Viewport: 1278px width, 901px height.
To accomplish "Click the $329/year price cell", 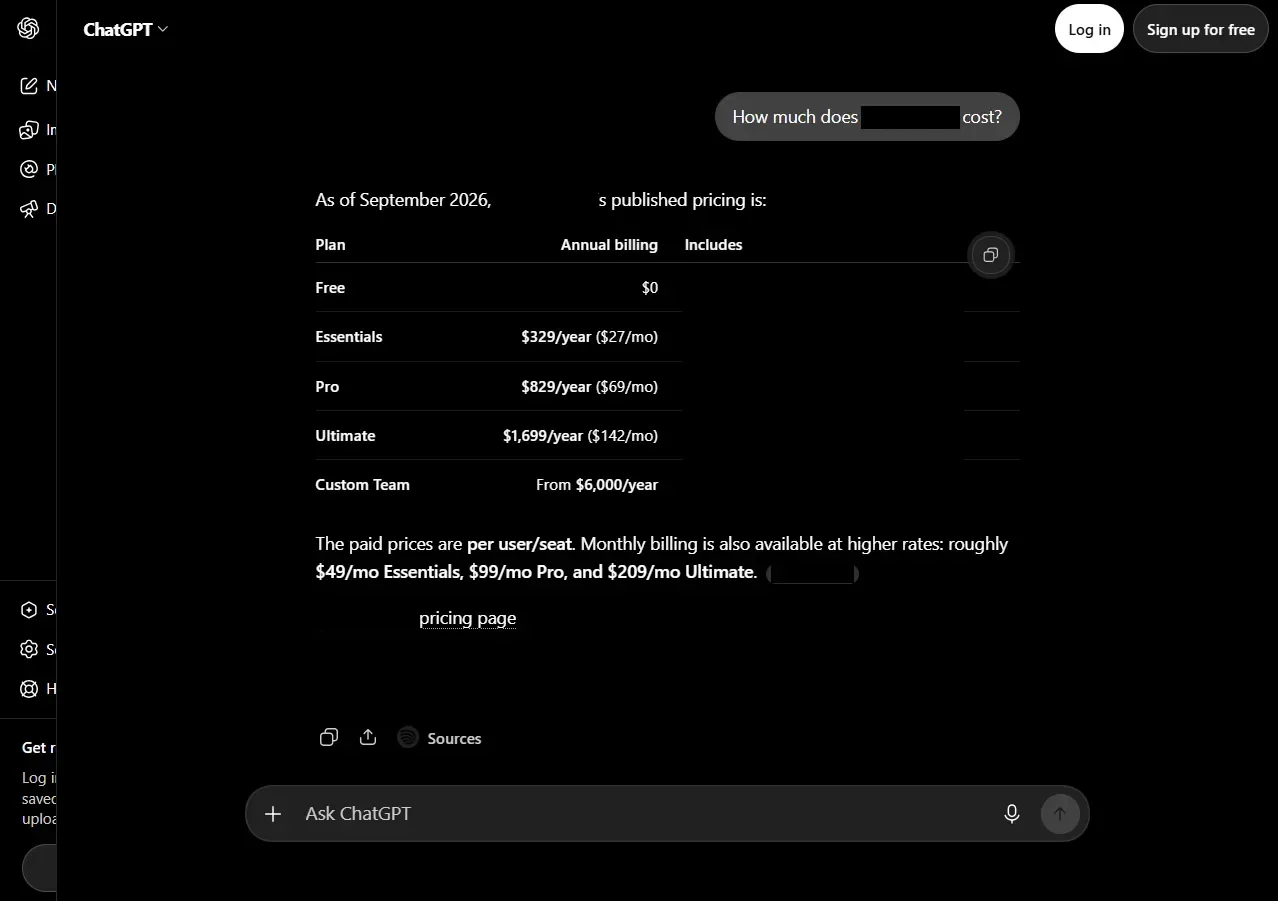I will [x=589, y=337].
